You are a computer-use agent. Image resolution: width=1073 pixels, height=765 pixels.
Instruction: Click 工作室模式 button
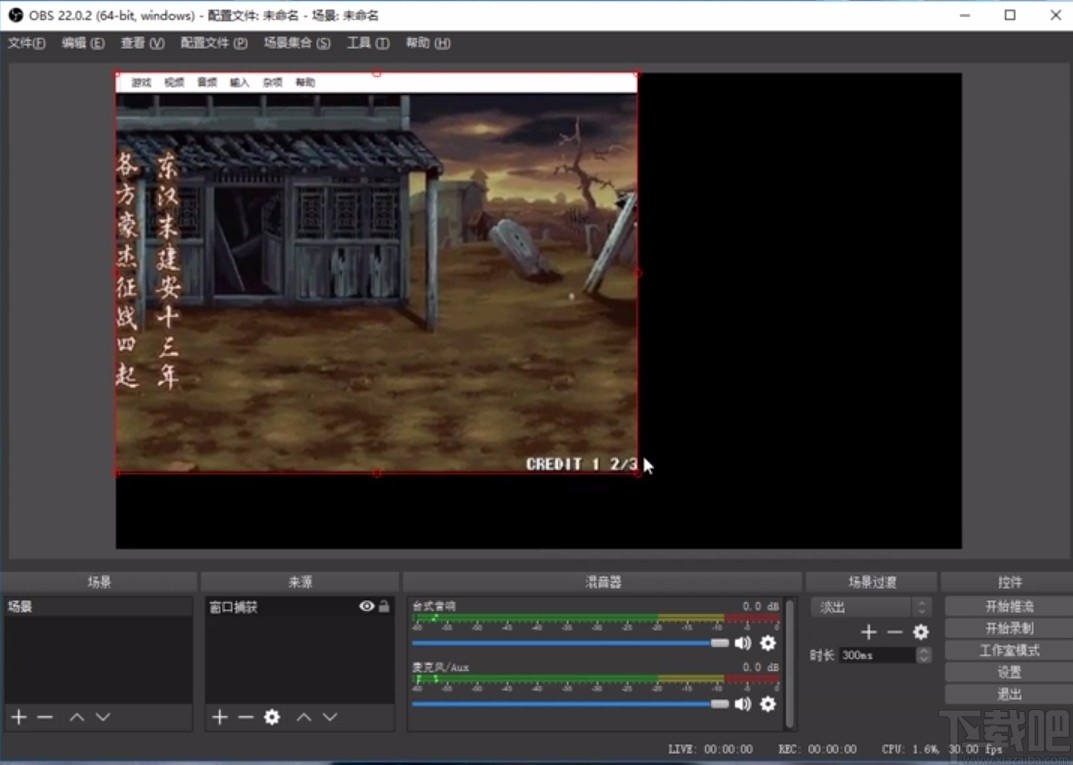[x=1009, y=649]
